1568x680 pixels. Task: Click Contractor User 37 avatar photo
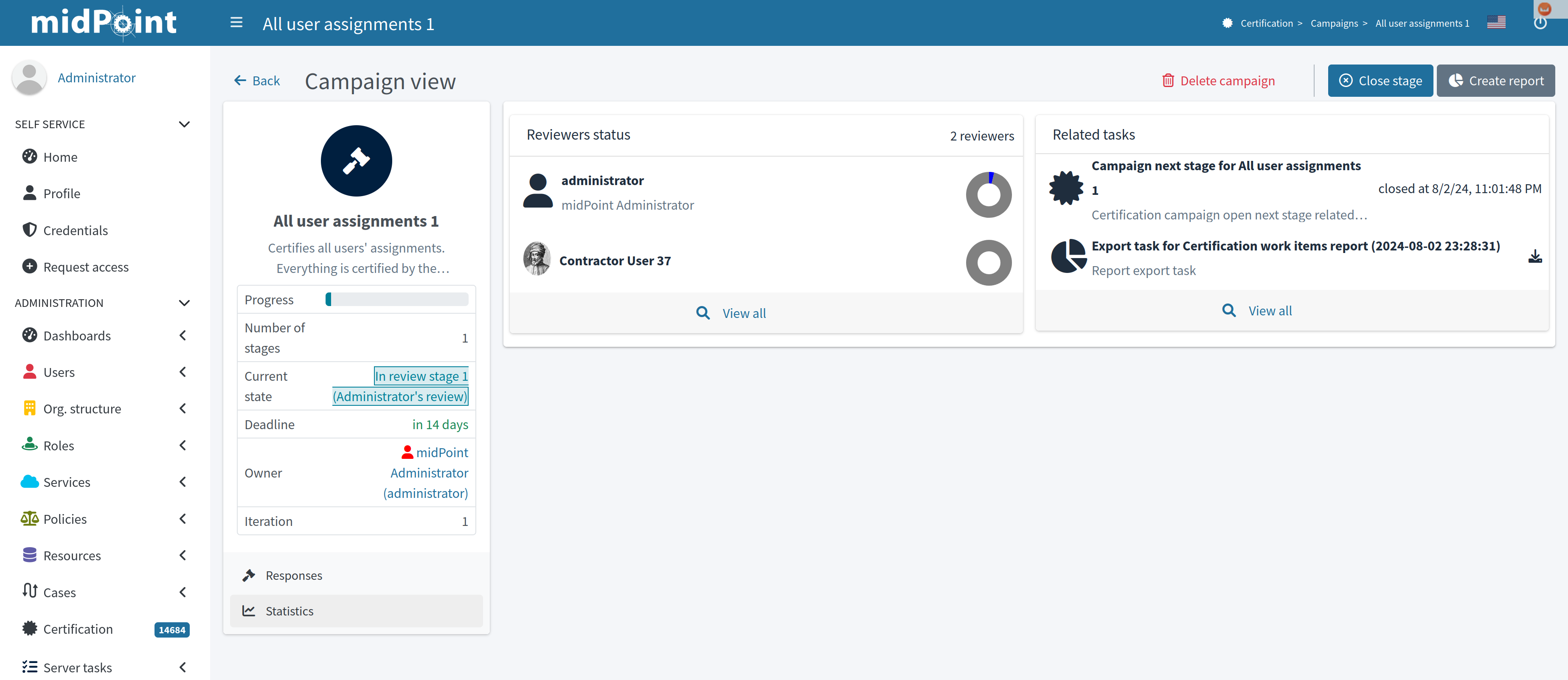[537, 260]
